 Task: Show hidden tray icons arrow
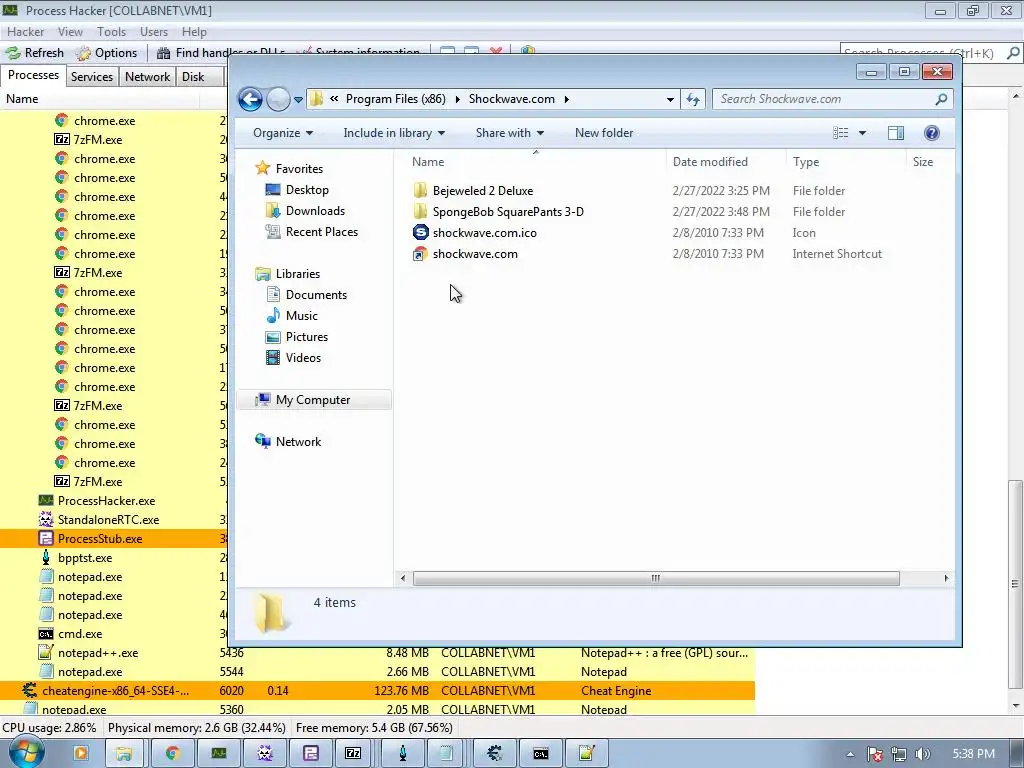point(850,754)
